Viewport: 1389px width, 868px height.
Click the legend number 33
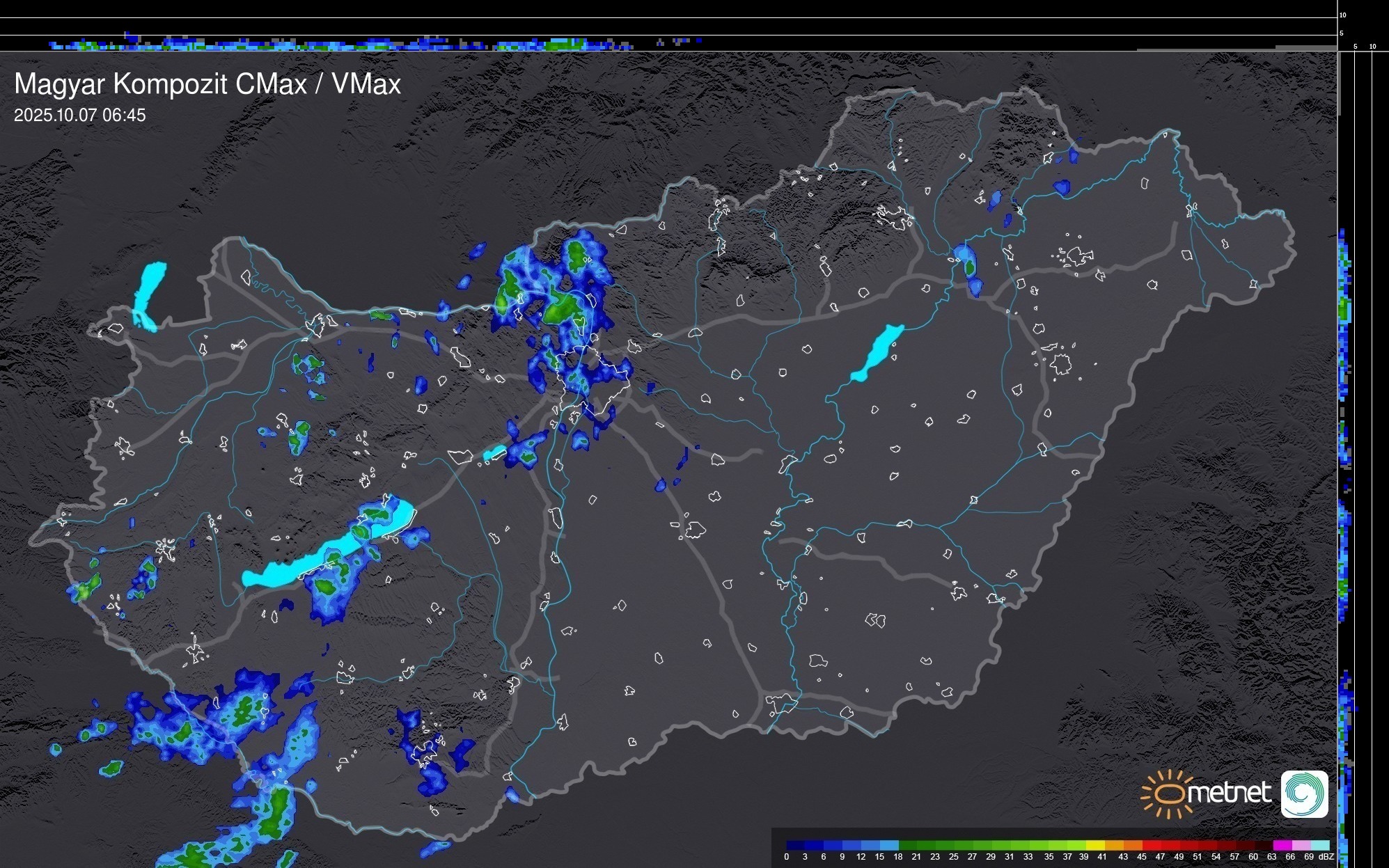[x=1028, y=857]
